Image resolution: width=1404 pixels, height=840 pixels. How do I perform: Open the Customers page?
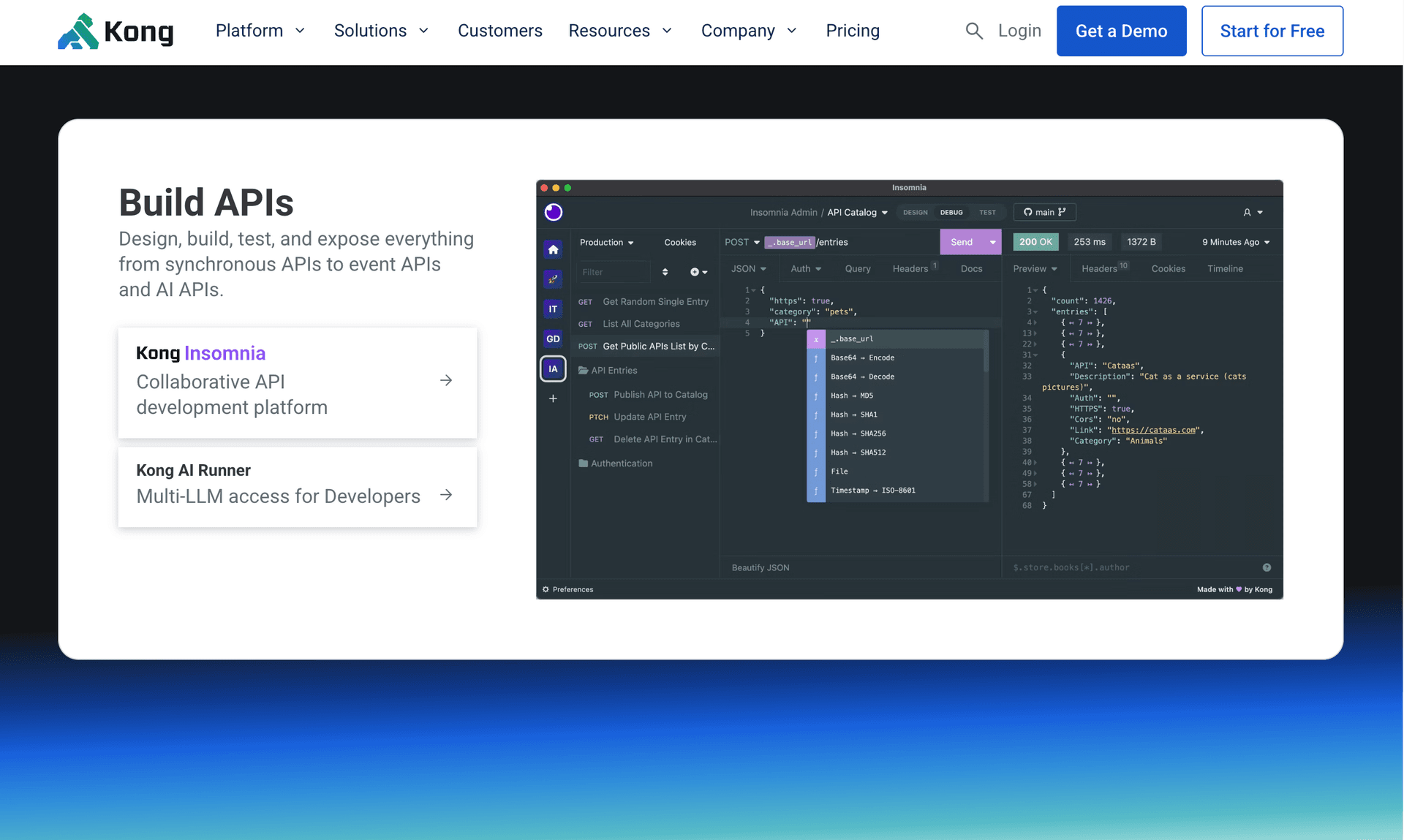(500, 31)
